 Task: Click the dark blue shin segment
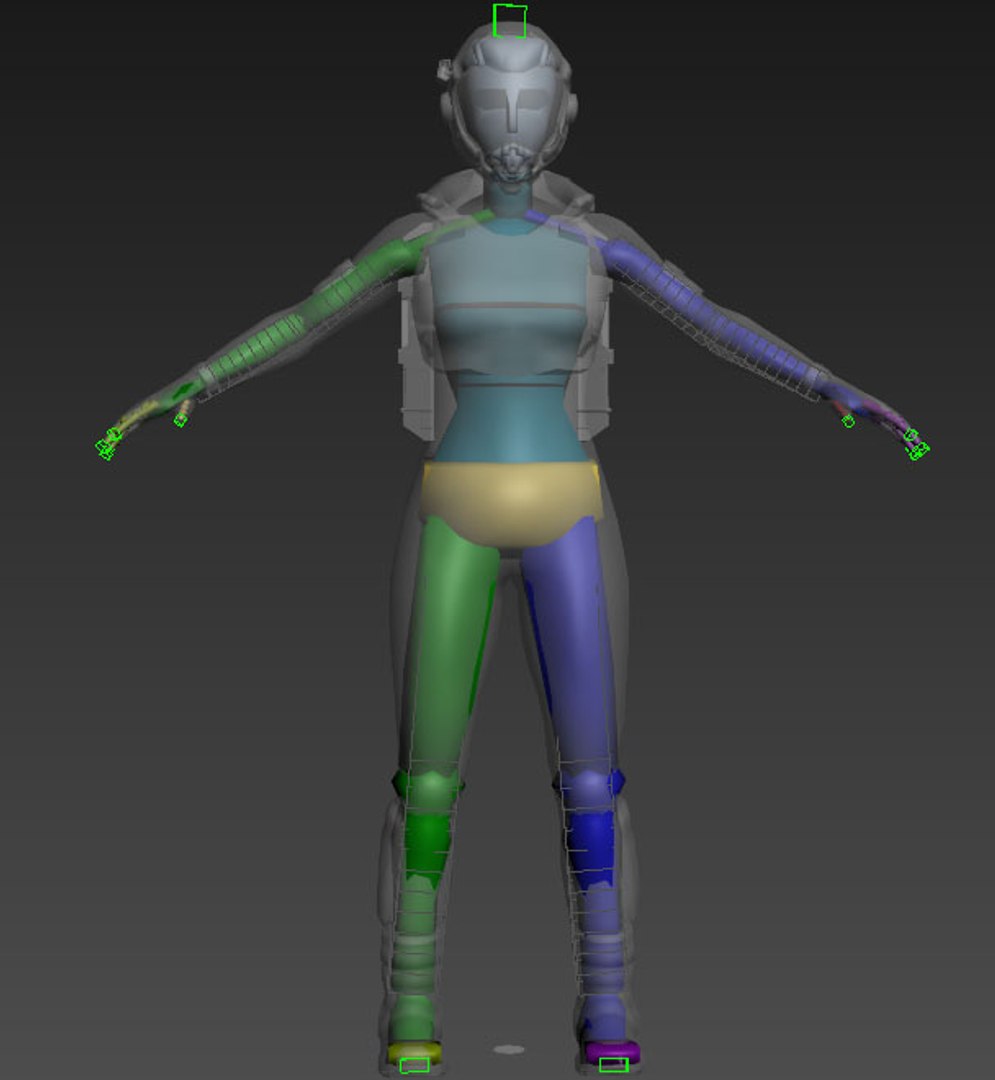point(591,847)
